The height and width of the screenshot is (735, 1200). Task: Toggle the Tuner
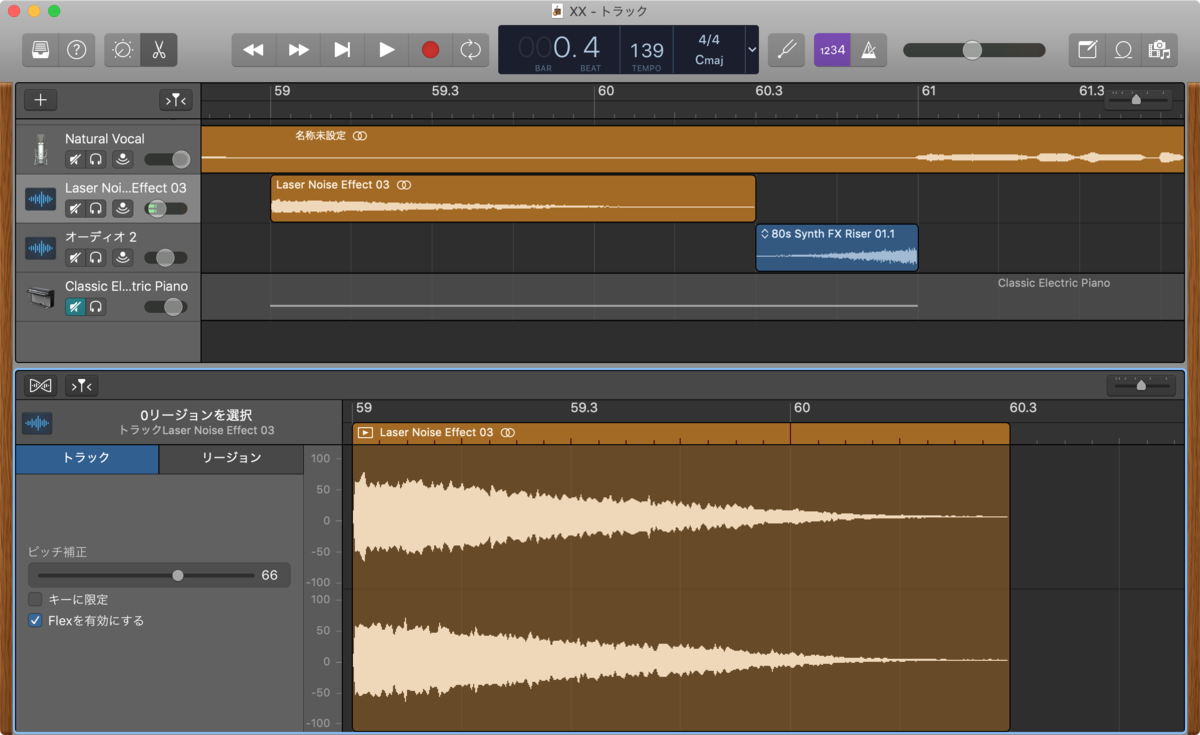point(786,50)
